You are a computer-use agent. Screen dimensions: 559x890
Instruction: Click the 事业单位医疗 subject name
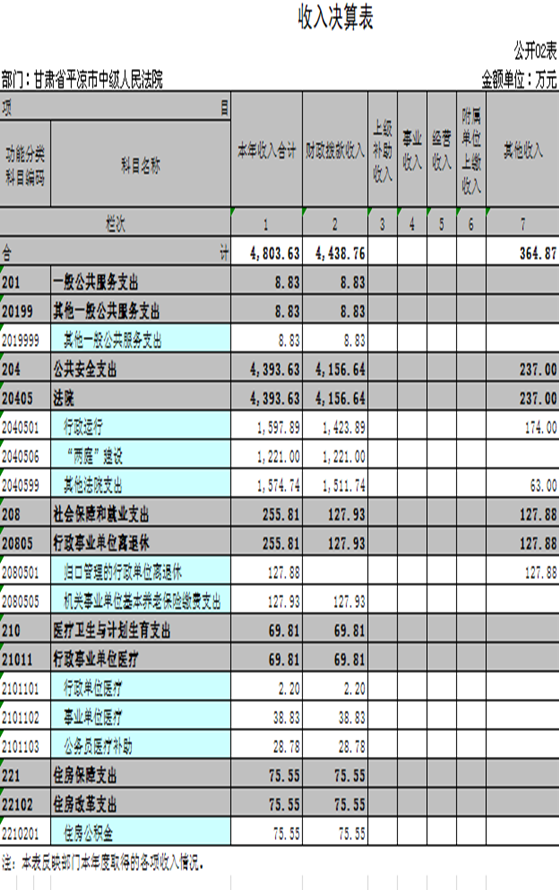pos(93,717)
